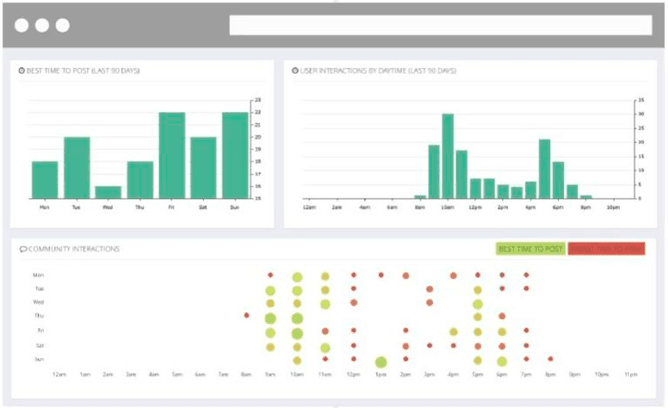Click the first window control dot
668x408 pixels.
click(x=21, y=26)
